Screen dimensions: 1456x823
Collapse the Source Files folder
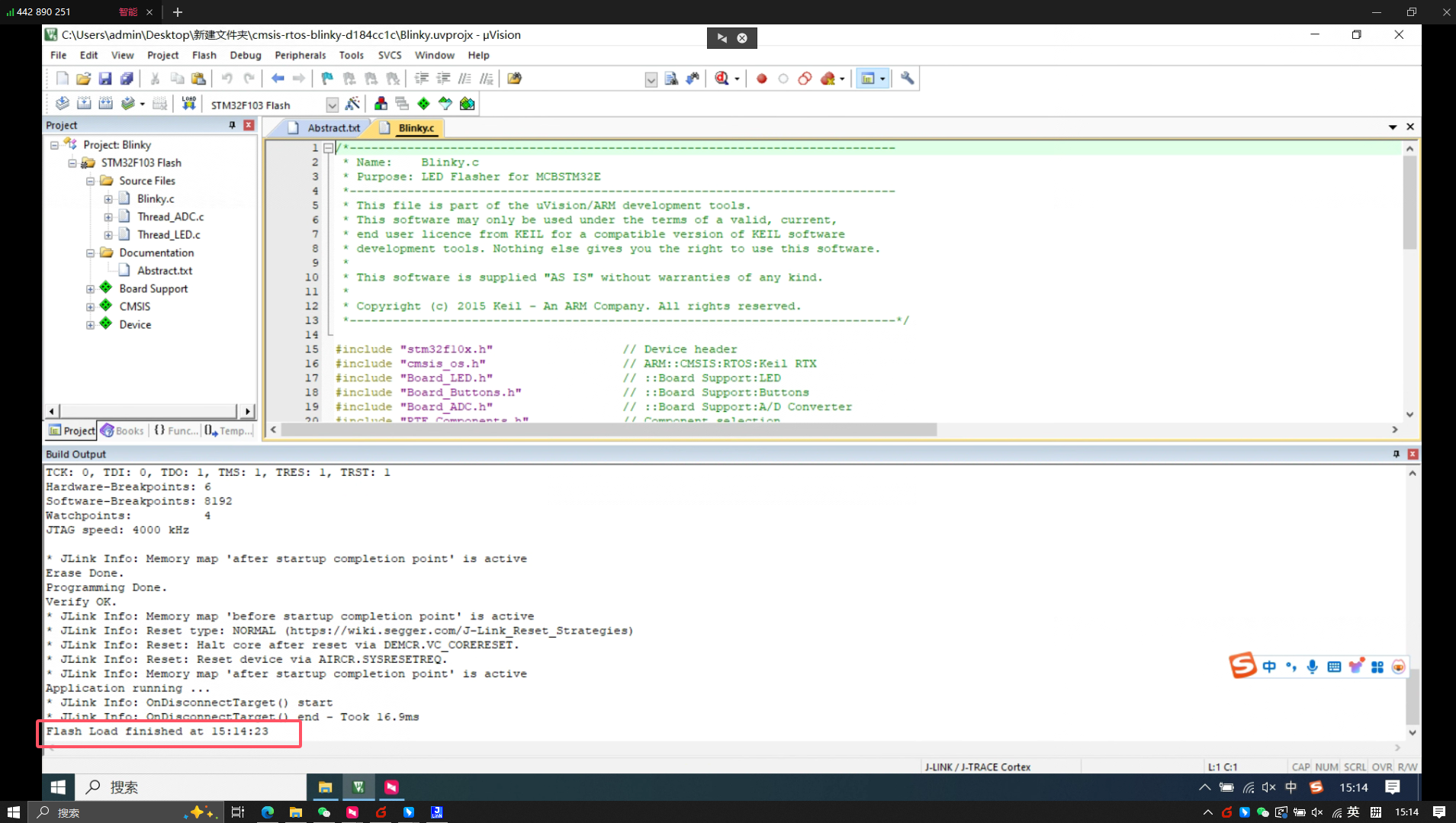(91, 181)
